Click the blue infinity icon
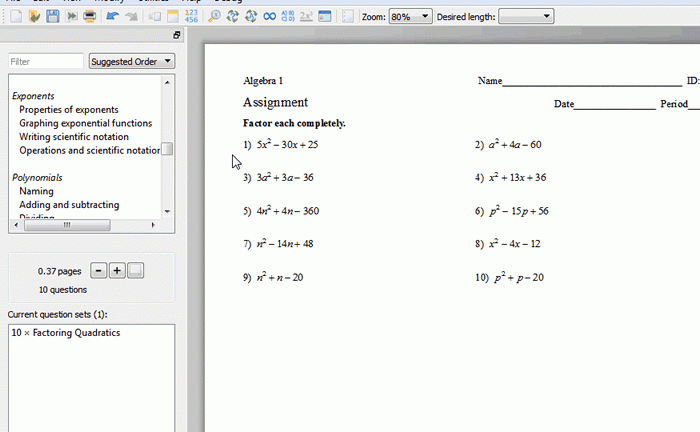700x432 pixels. point(270,17)
